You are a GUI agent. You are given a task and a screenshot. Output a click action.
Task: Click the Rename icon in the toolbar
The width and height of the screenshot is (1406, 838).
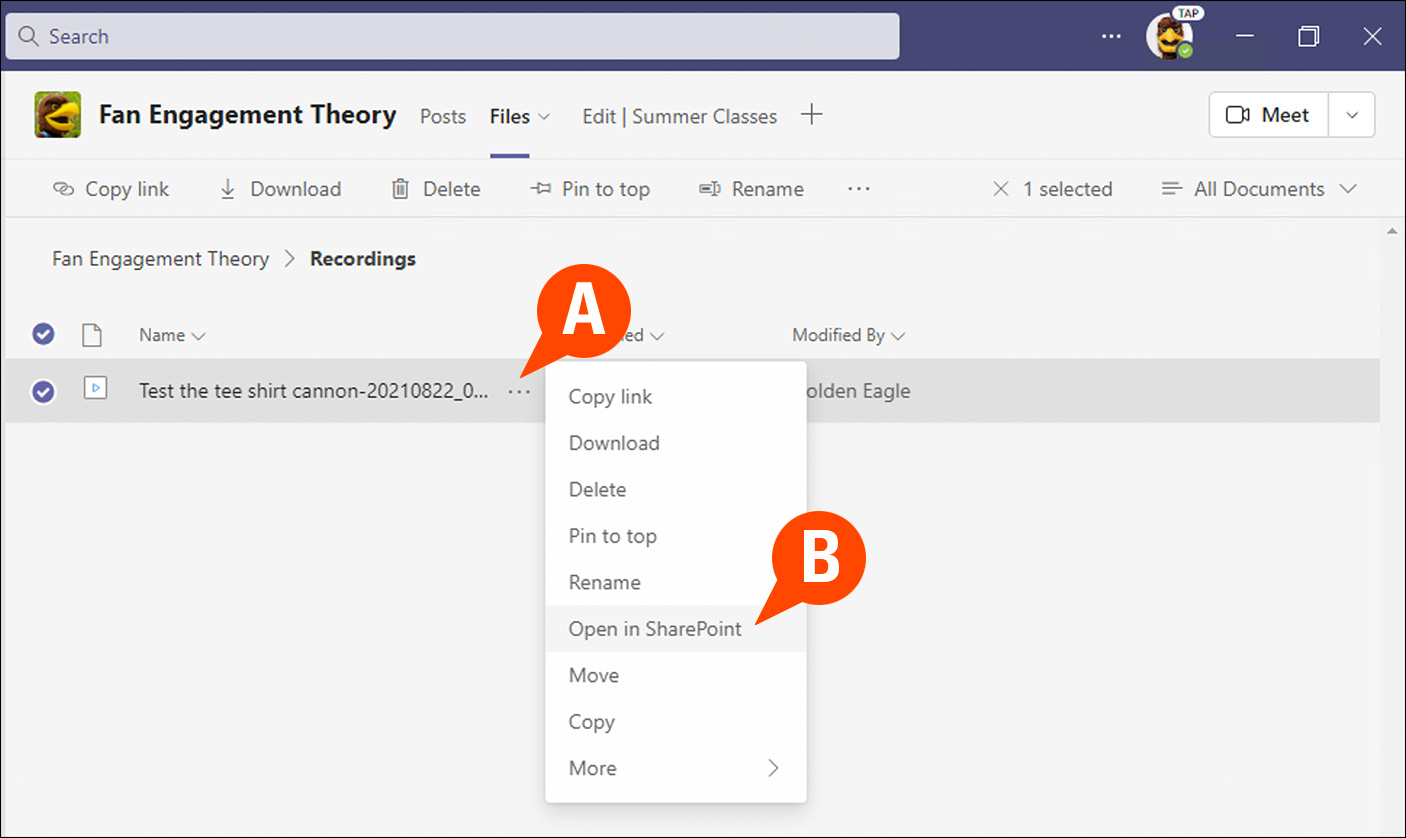click(x=710, y=189)
